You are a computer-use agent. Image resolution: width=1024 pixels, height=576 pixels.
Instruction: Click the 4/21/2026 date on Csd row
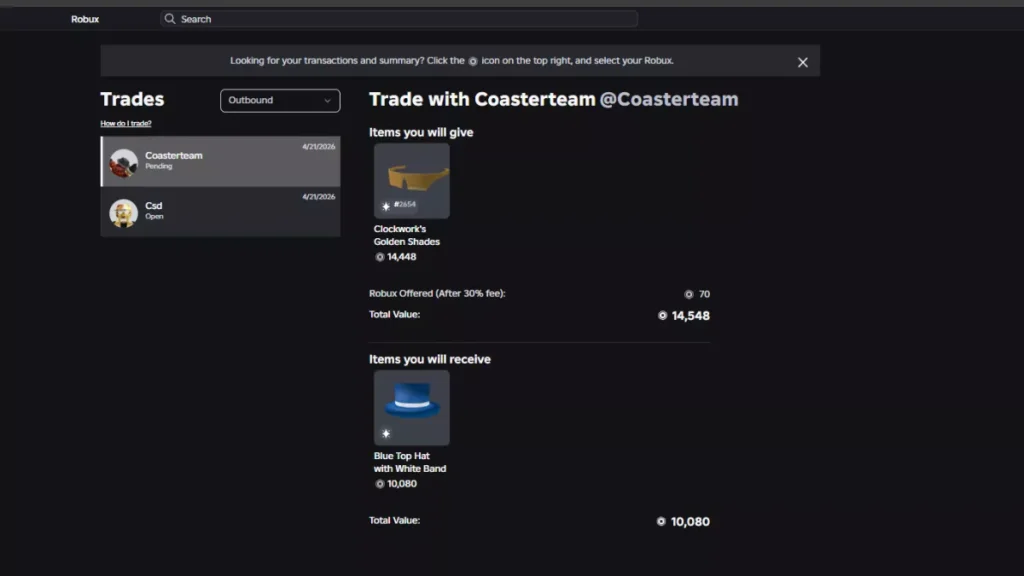(x=319, y=197)
